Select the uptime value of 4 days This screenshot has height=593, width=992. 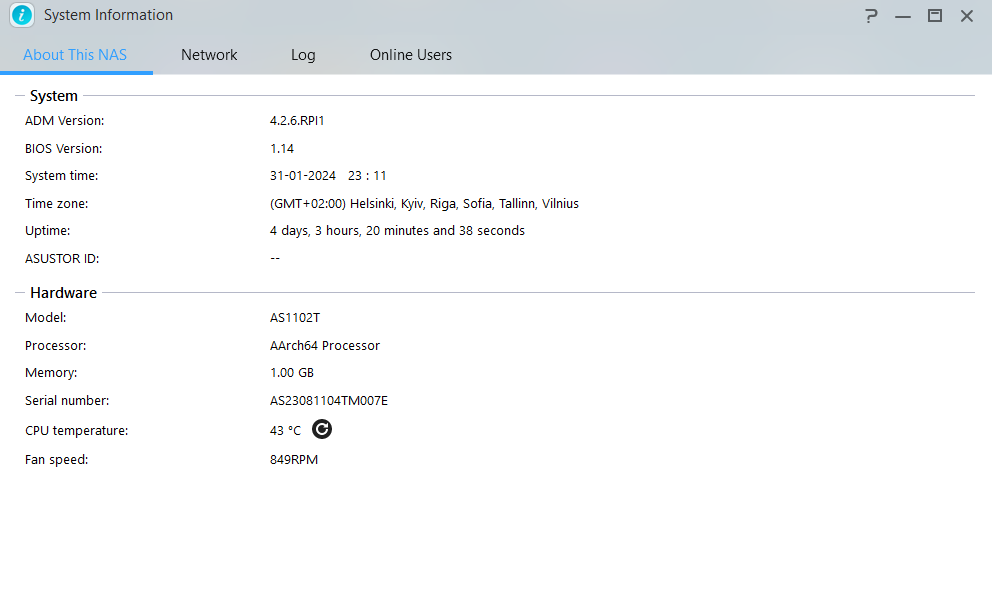pos(397,231)
